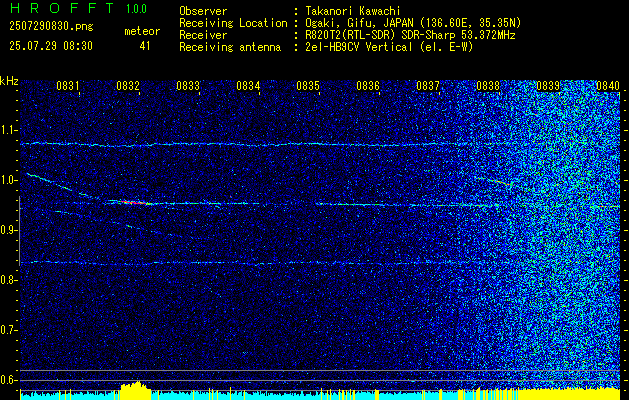Click the 0838 time marker
Image resolution: width=629 pixels, height=400 pixels.
click(x=488, y=85)
